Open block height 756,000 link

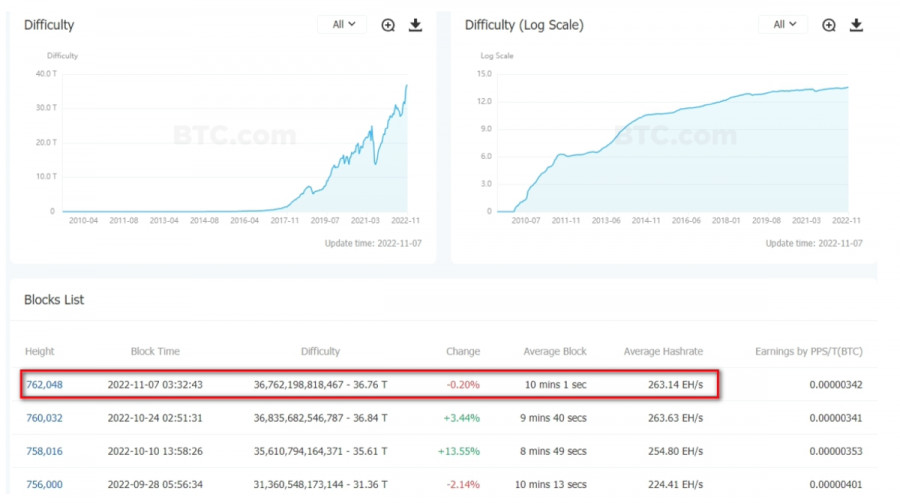(44, 484)
